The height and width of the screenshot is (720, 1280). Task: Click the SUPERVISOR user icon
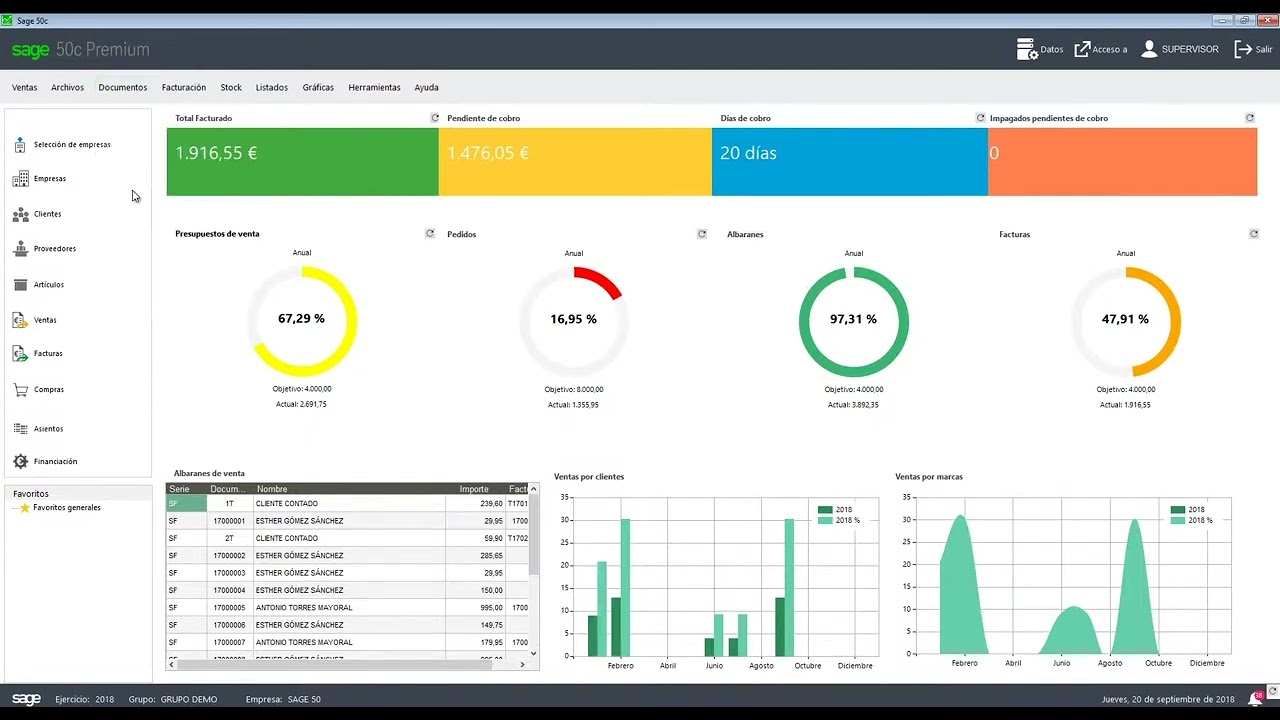point(1149,49)
